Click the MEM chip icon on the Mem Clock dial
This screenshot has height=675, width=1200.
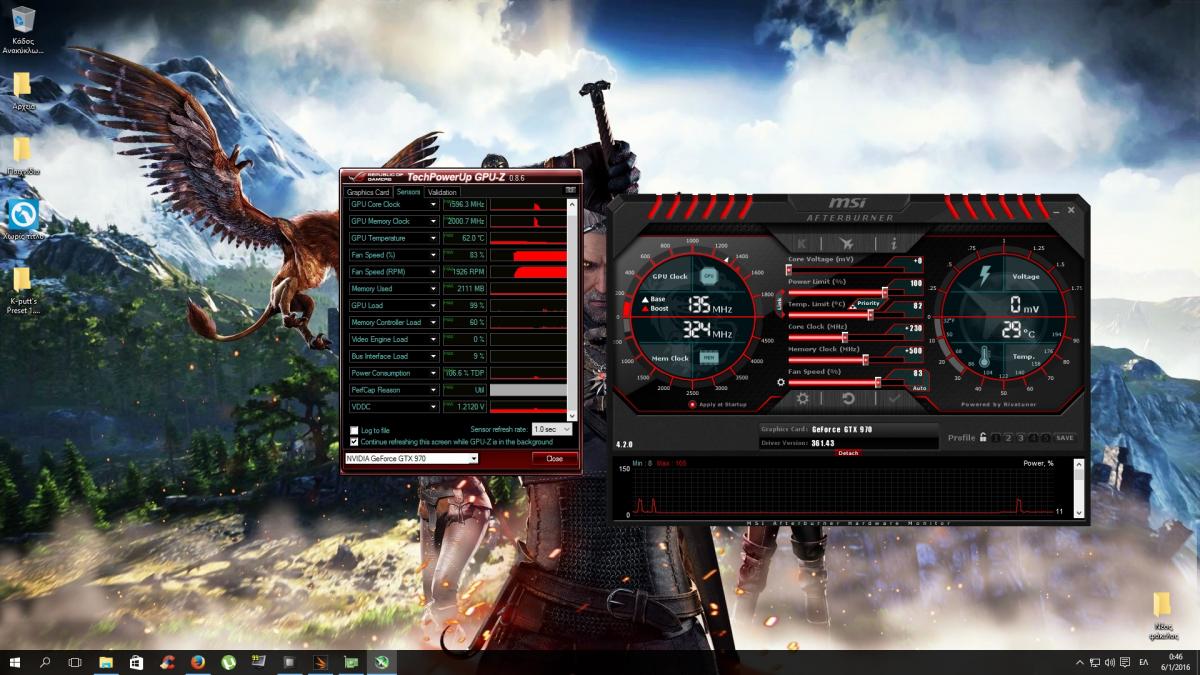(708, 357)
